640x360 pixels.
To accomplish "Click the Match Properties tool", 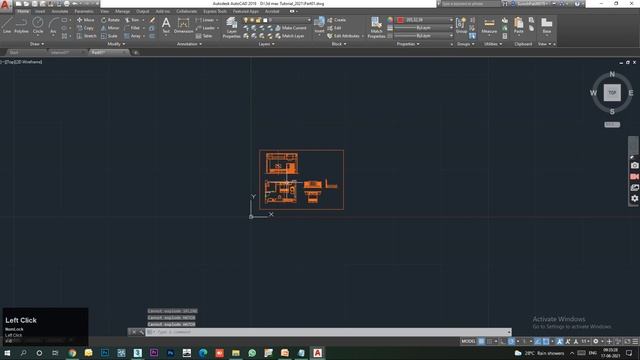I will (x=376, y=28).
